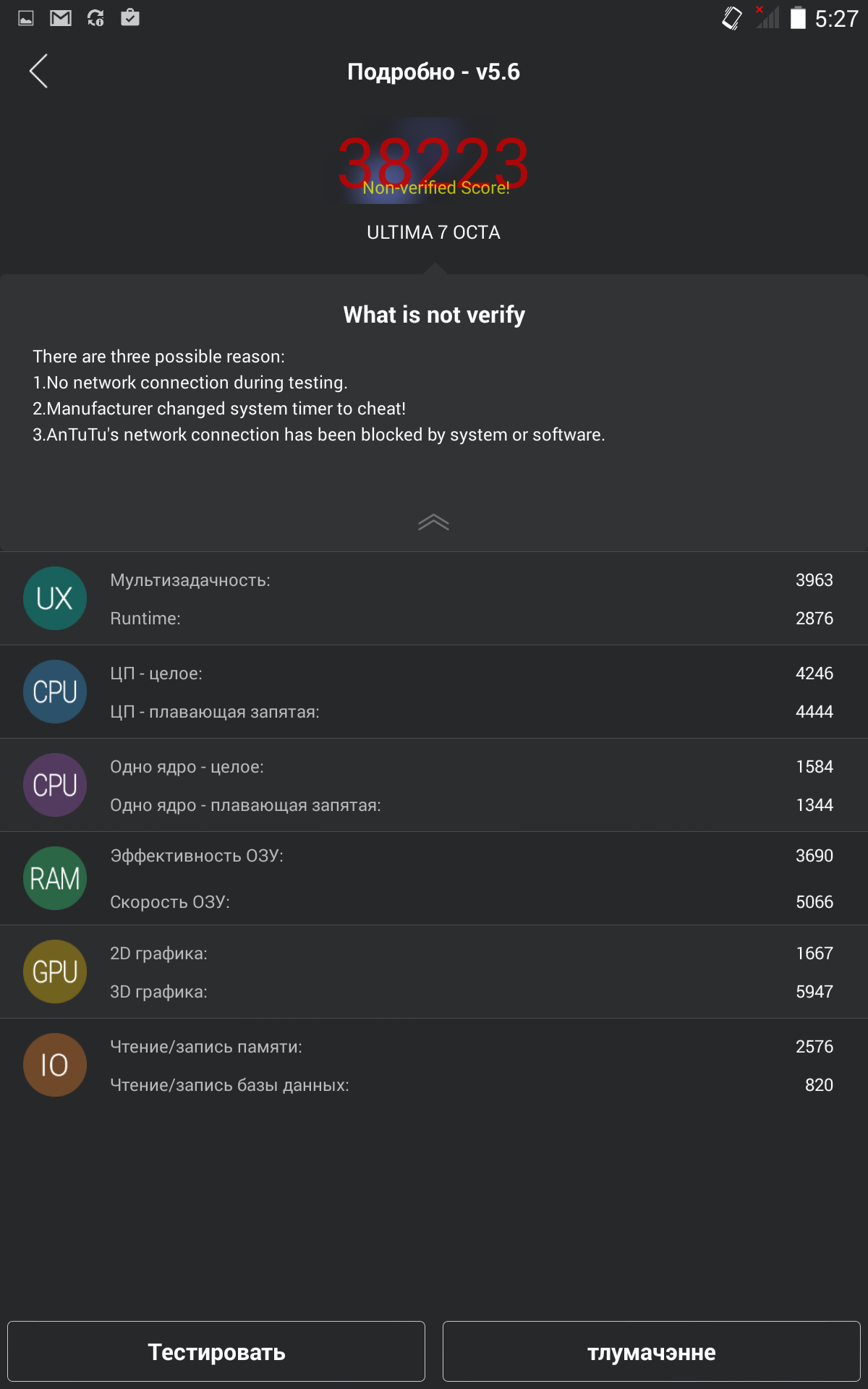868x1389 pixels.
Task: Select the Скорость ОЗУ score row
Action: (470, 902)
